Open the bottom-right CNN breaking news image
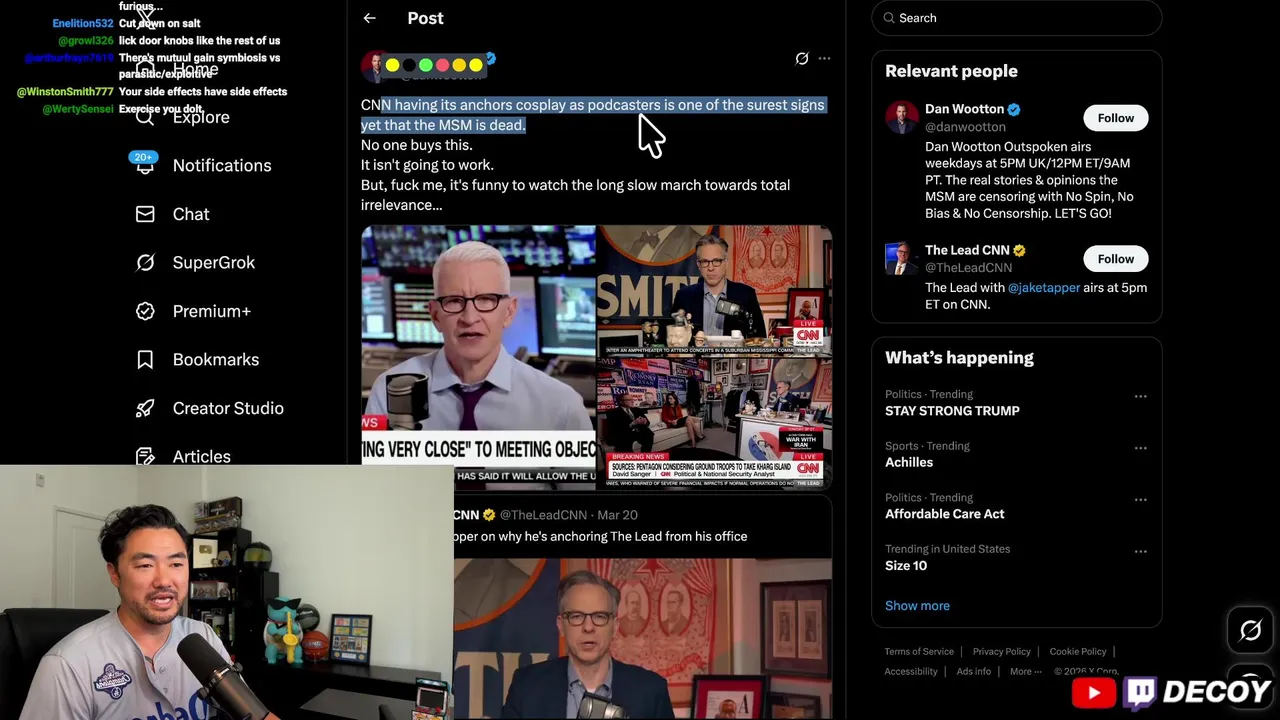Viewport: 1280px width, 720px height. [715, 423]
